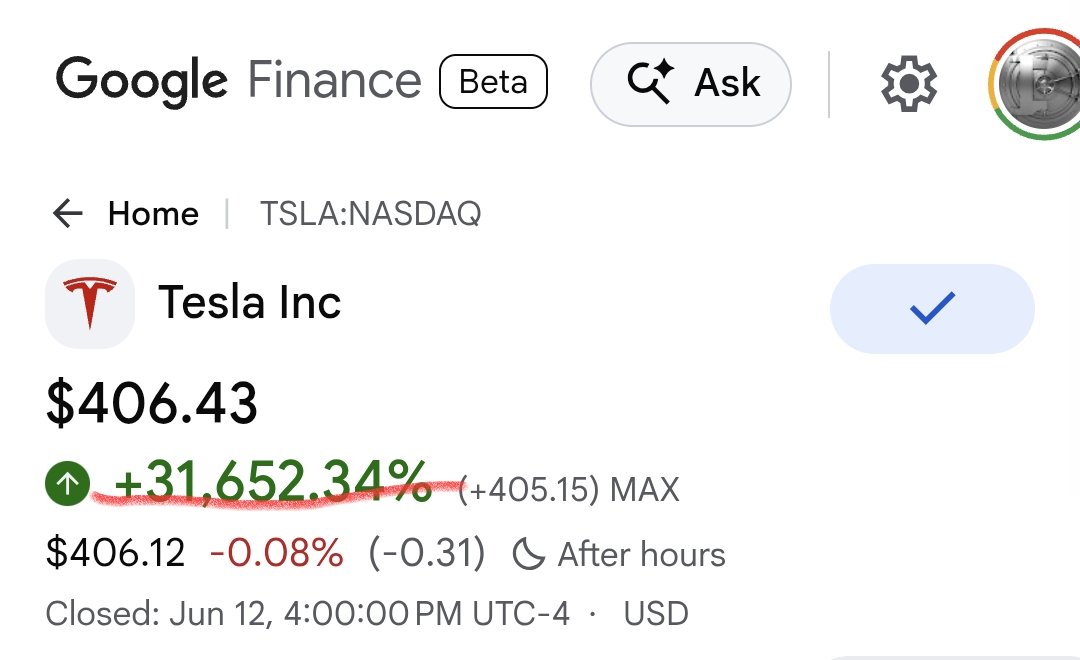Open the Ask search button
This screenshot has height=660, width=1080.
coord(691,84)
